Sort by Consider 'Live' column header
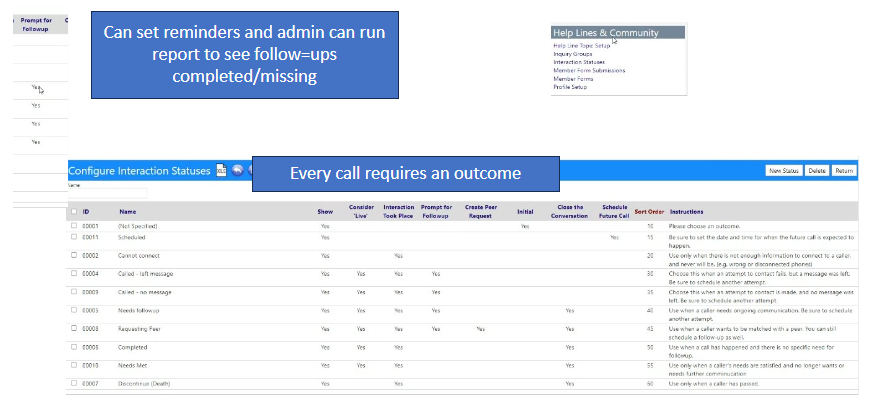The image size is (878, 415). tap(361, 211)
